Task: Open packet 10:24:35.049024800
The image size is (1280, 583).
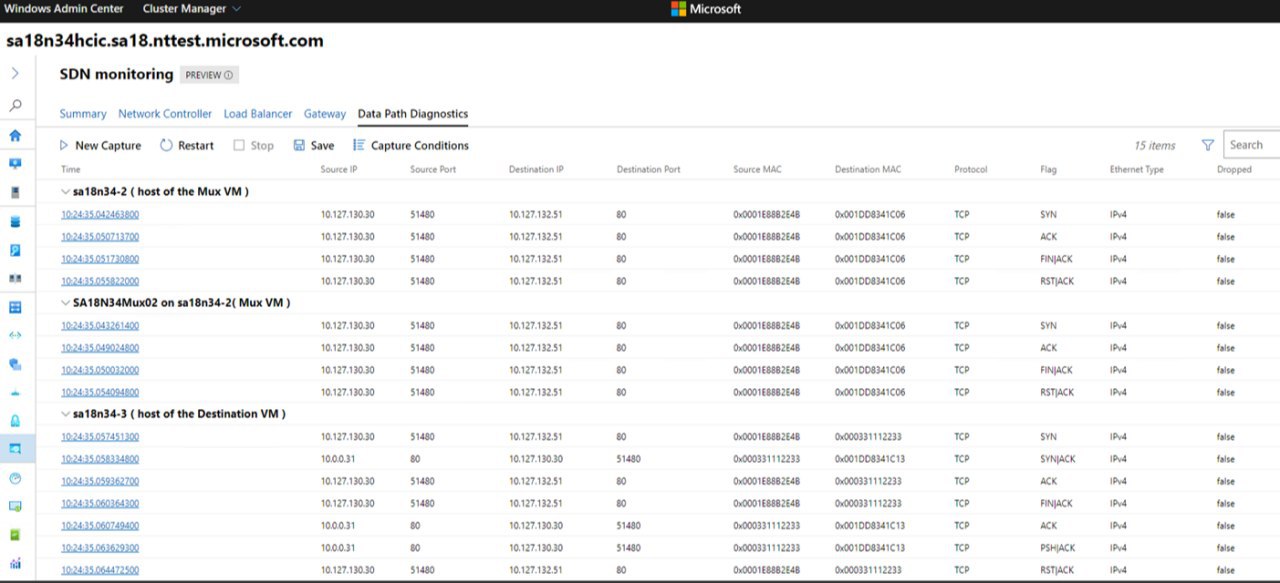Action: 100,348
